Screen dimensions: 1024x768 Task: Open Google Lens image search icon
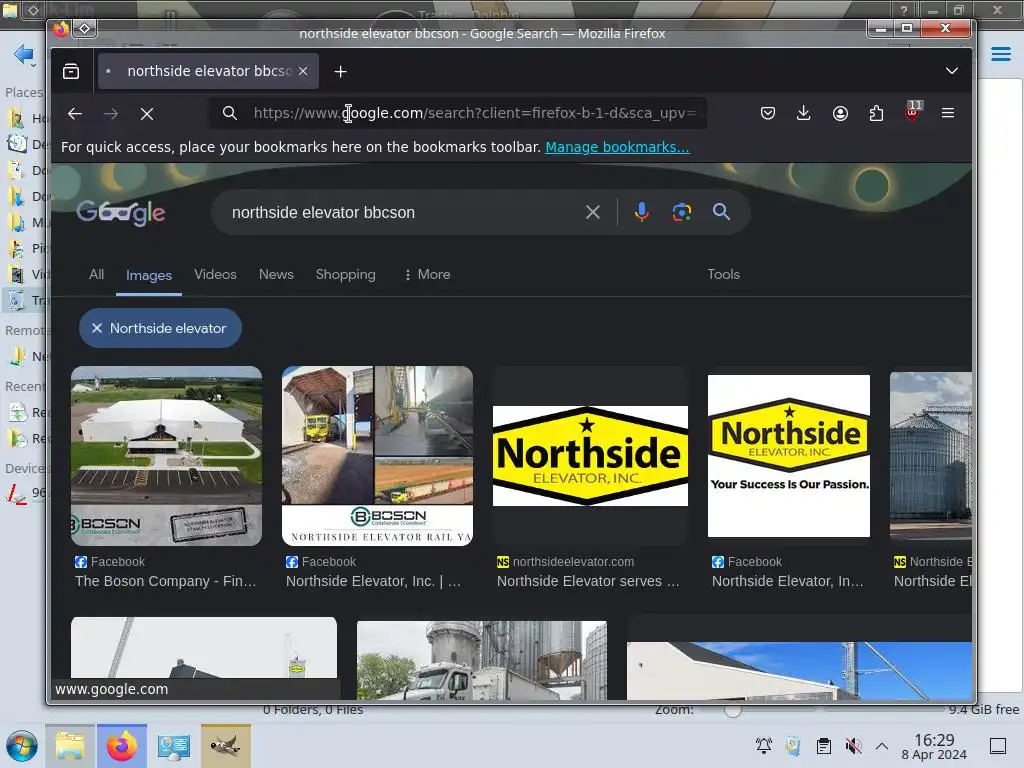tap(682, 212)
